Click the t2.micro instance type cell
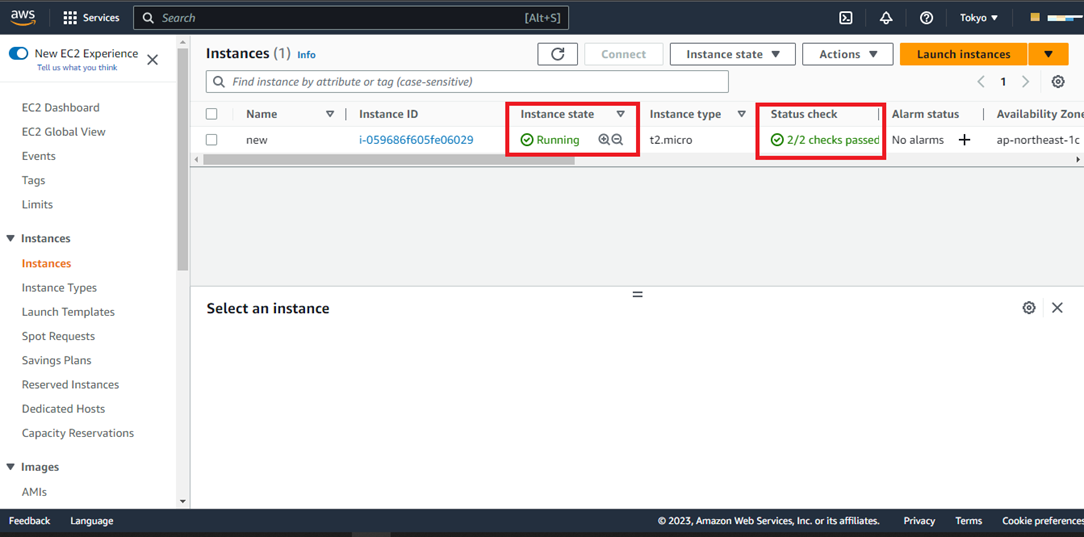The image size is (1084, 537). tap(671, 140)
